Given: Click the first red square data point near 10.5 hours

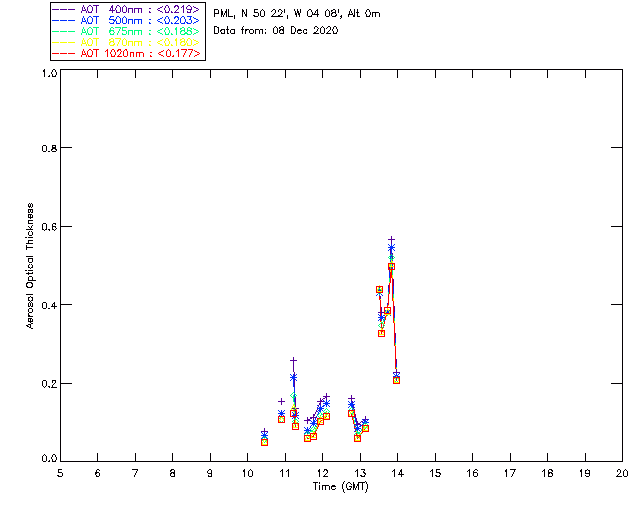Looking at the screenshot, I should click(264, 443).
